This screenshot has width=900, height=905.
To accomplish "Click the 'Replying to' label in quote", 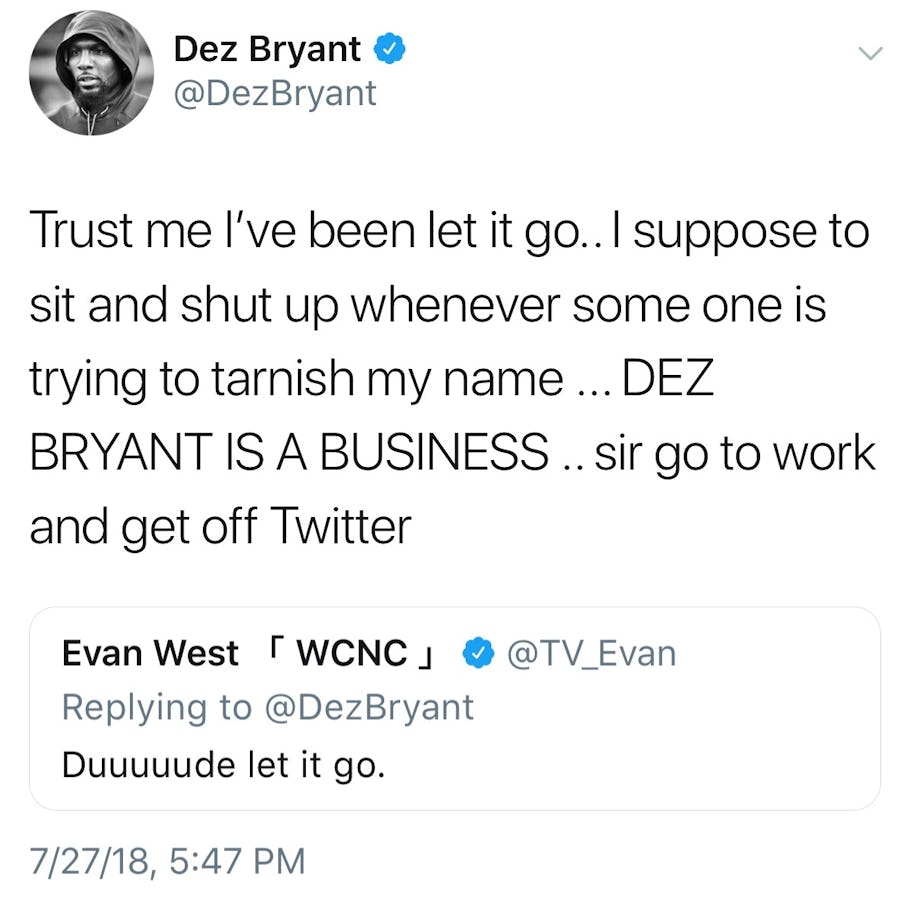I will click(x=157, y=707).
